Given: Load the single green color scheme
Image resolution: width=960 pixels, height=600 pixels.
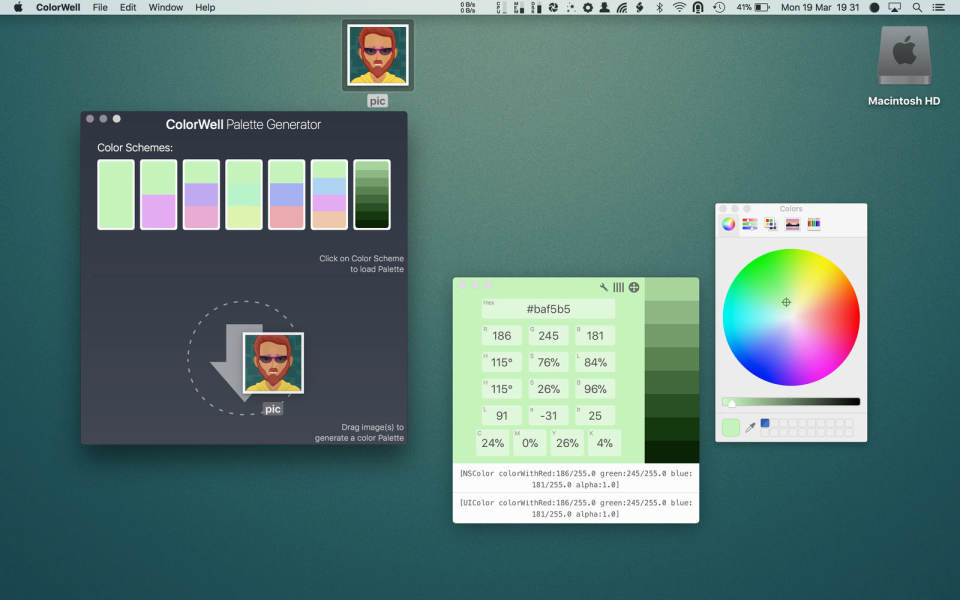Looking at the screenshot, I should click(116, 195).
